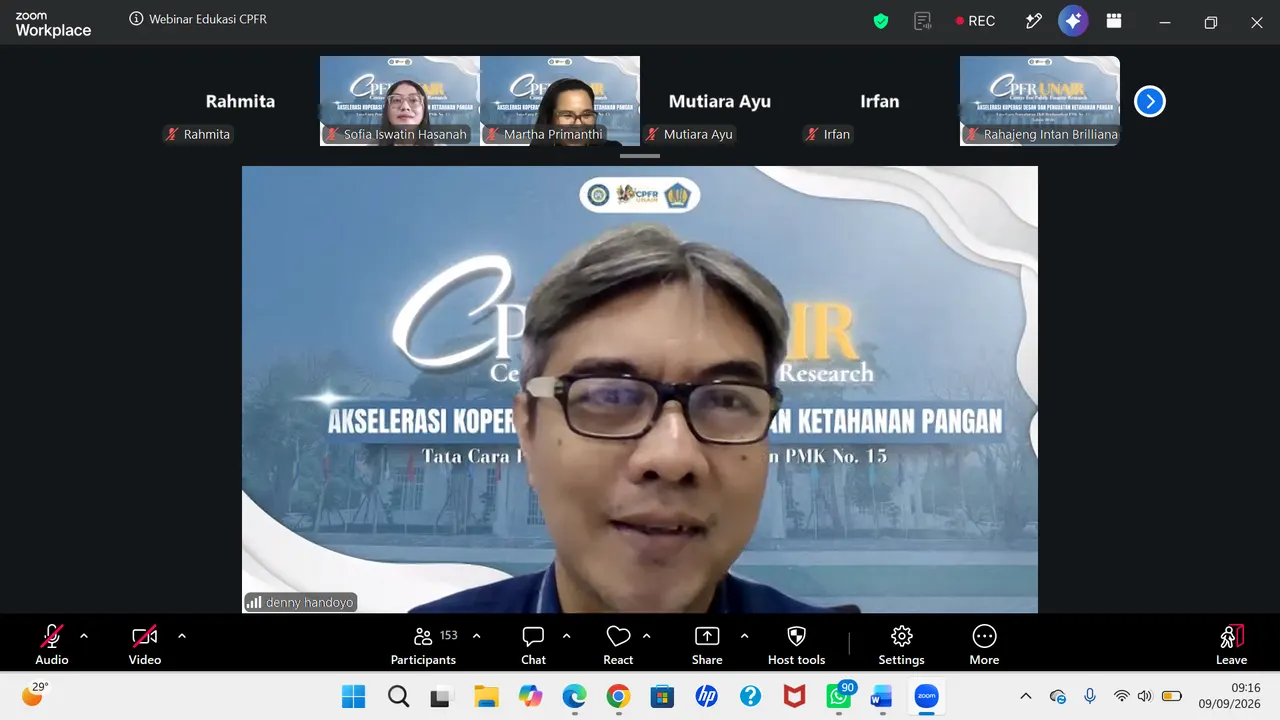Image resolution: width=1280 pixels, height=720 pixels.
Task: Expand chat options arrow
Action: click(x=566, y=636)
